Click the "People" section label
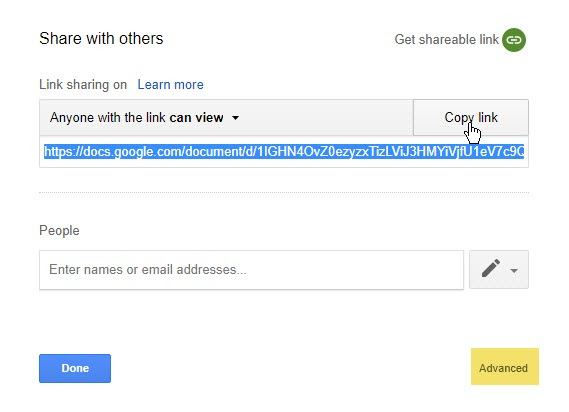Screen dimensions: 569x412 click(59, 231)
